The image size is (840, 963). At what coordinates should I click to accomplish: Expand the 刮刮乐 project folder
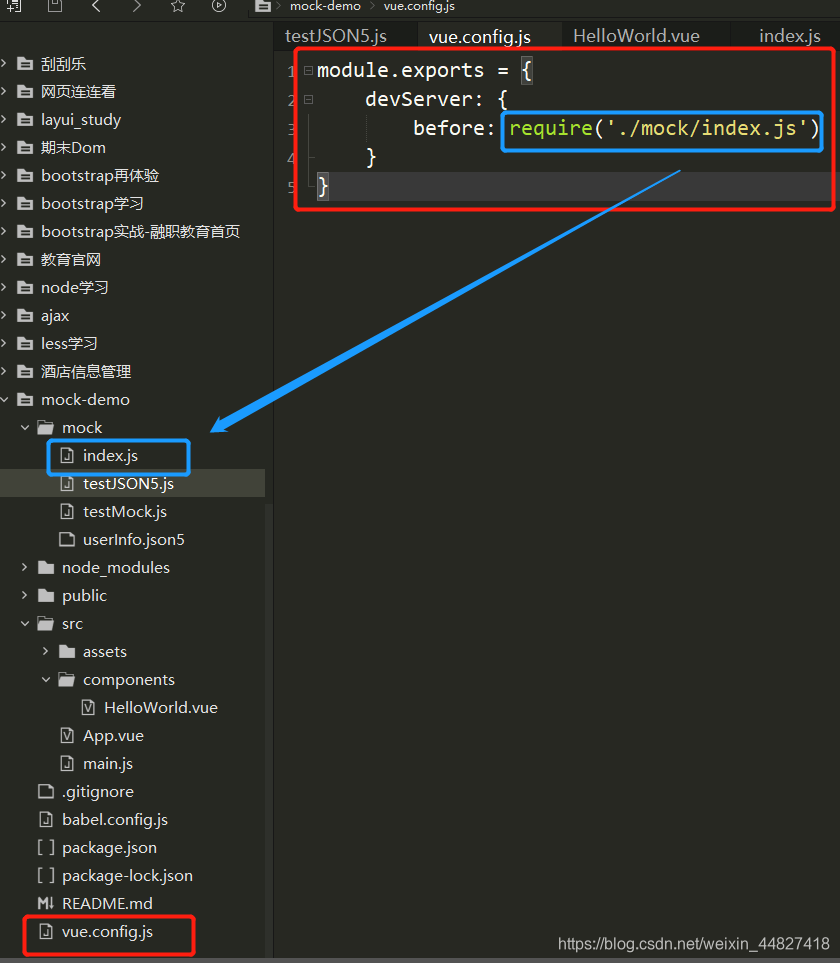click(x=4, y=63)
